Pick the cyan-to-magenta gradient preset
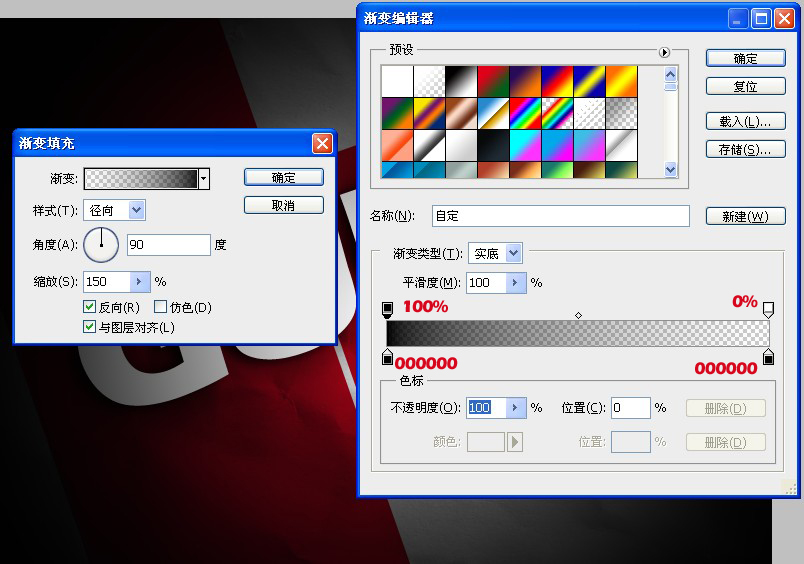 [x=525, y=145]
